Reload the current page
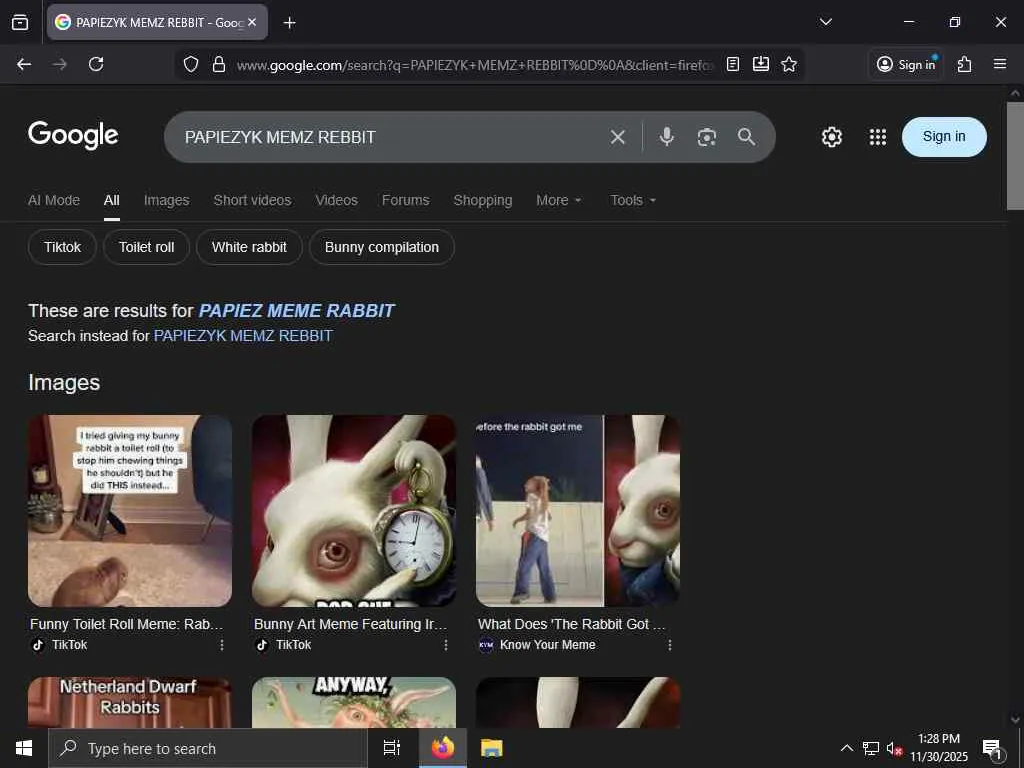This screenshot has width=1024, height=768. [96, 64]
